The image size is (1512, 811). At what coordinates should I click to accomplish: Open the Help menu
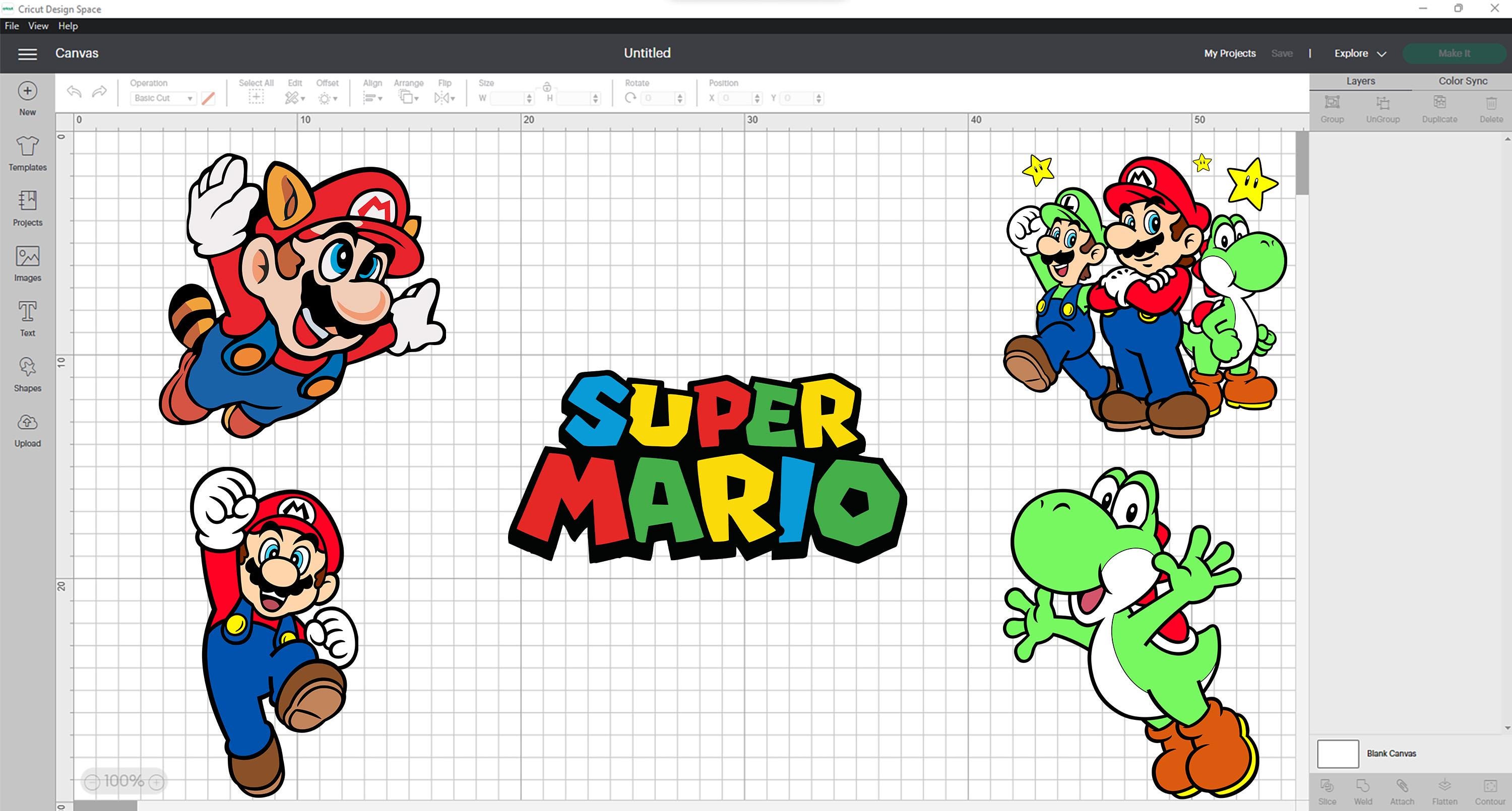(68, 26)
